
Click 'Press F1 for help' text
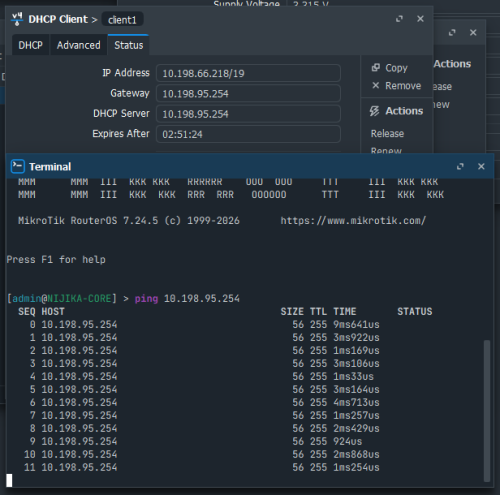pos(56,260)
